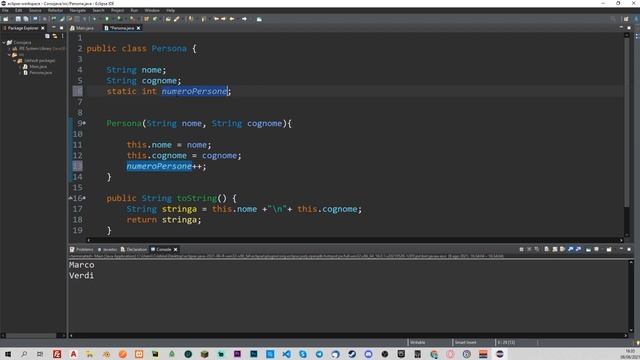Click the Eclipse icon on the taskbar
The width and height of the screenshot is (640, 360).
pyautogui.click(x=500, y=354)
